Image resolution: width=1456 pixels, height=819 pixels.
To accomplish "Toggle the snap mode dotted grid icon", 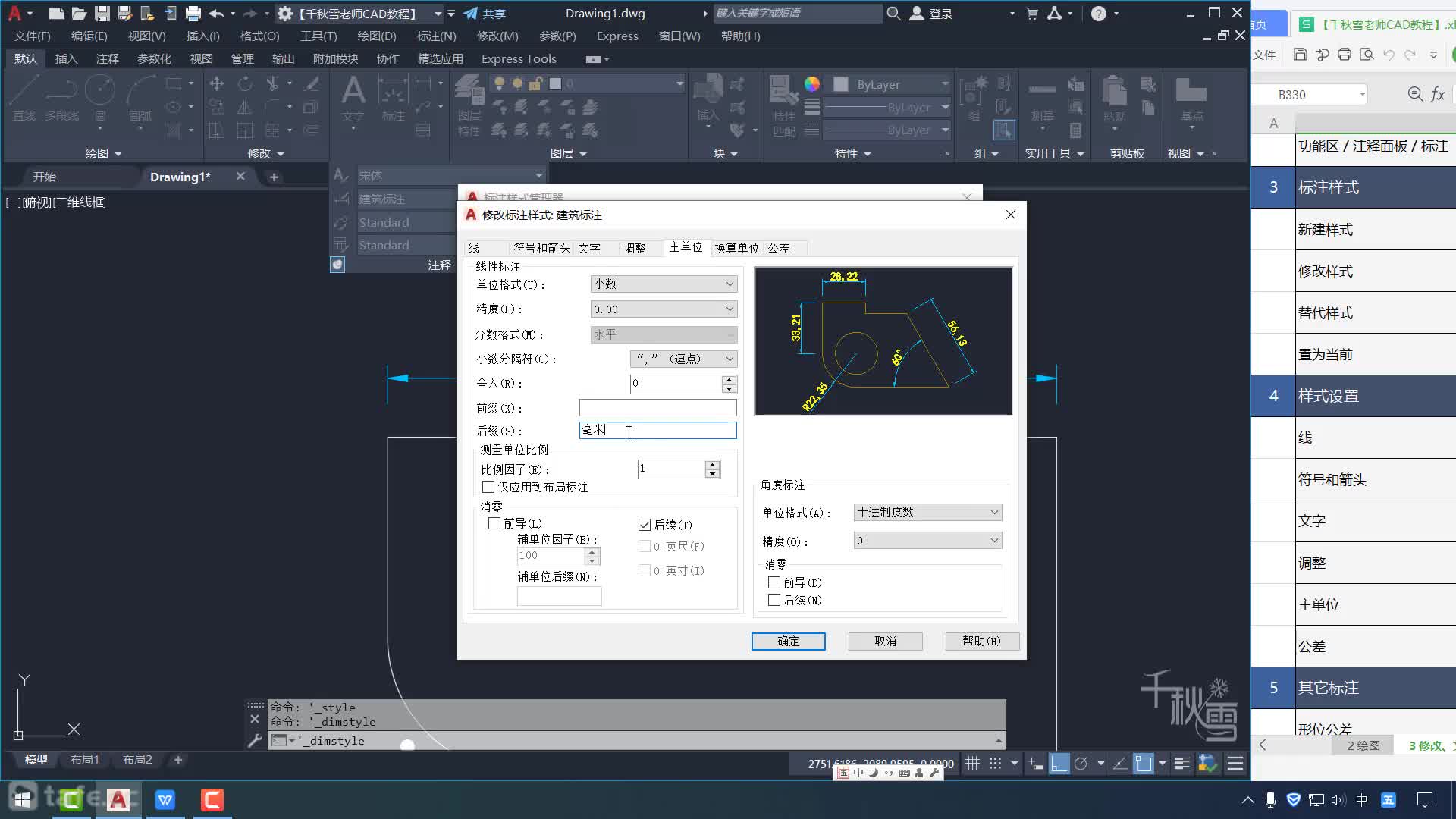I will 995,764.
